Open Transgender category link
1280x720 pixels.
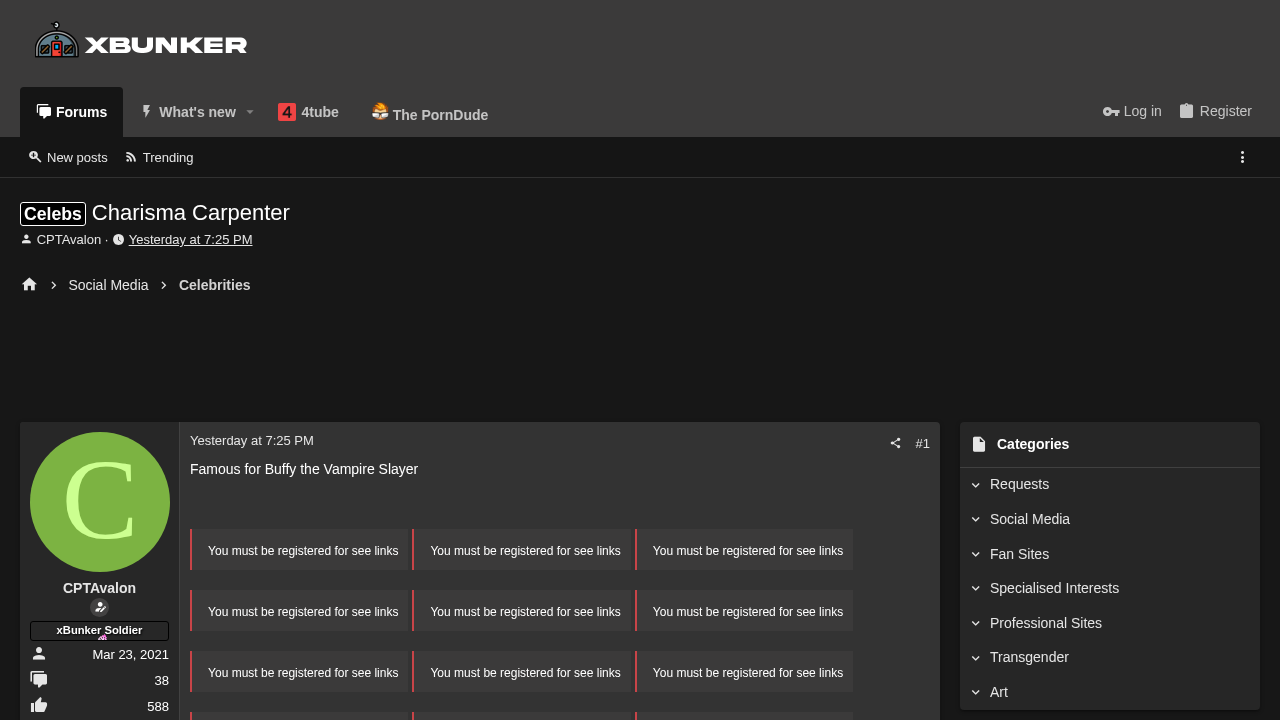[x=1029, y=657]
